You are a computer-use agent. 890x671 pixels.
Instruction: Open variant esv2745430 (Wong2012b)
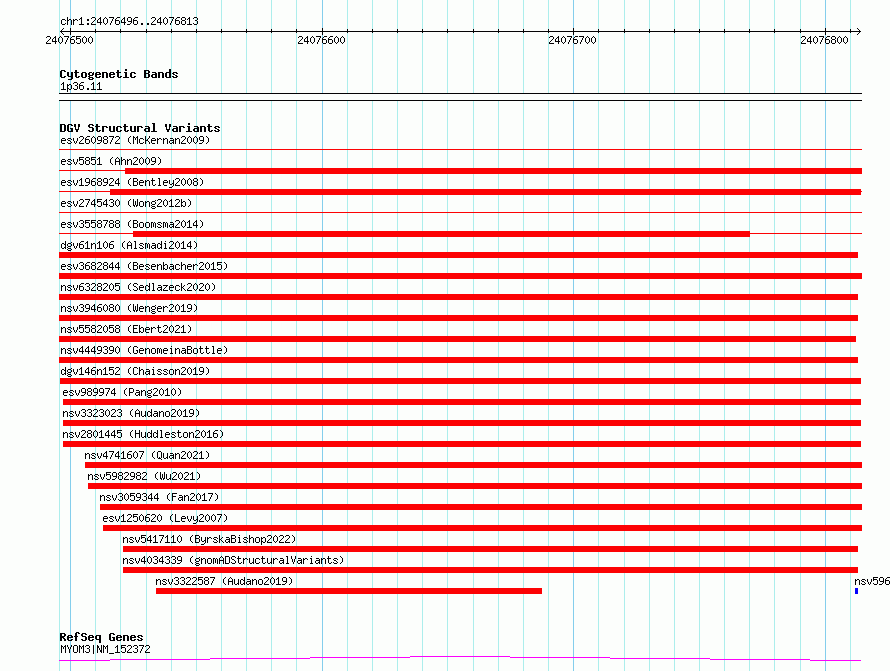[126, 203]
